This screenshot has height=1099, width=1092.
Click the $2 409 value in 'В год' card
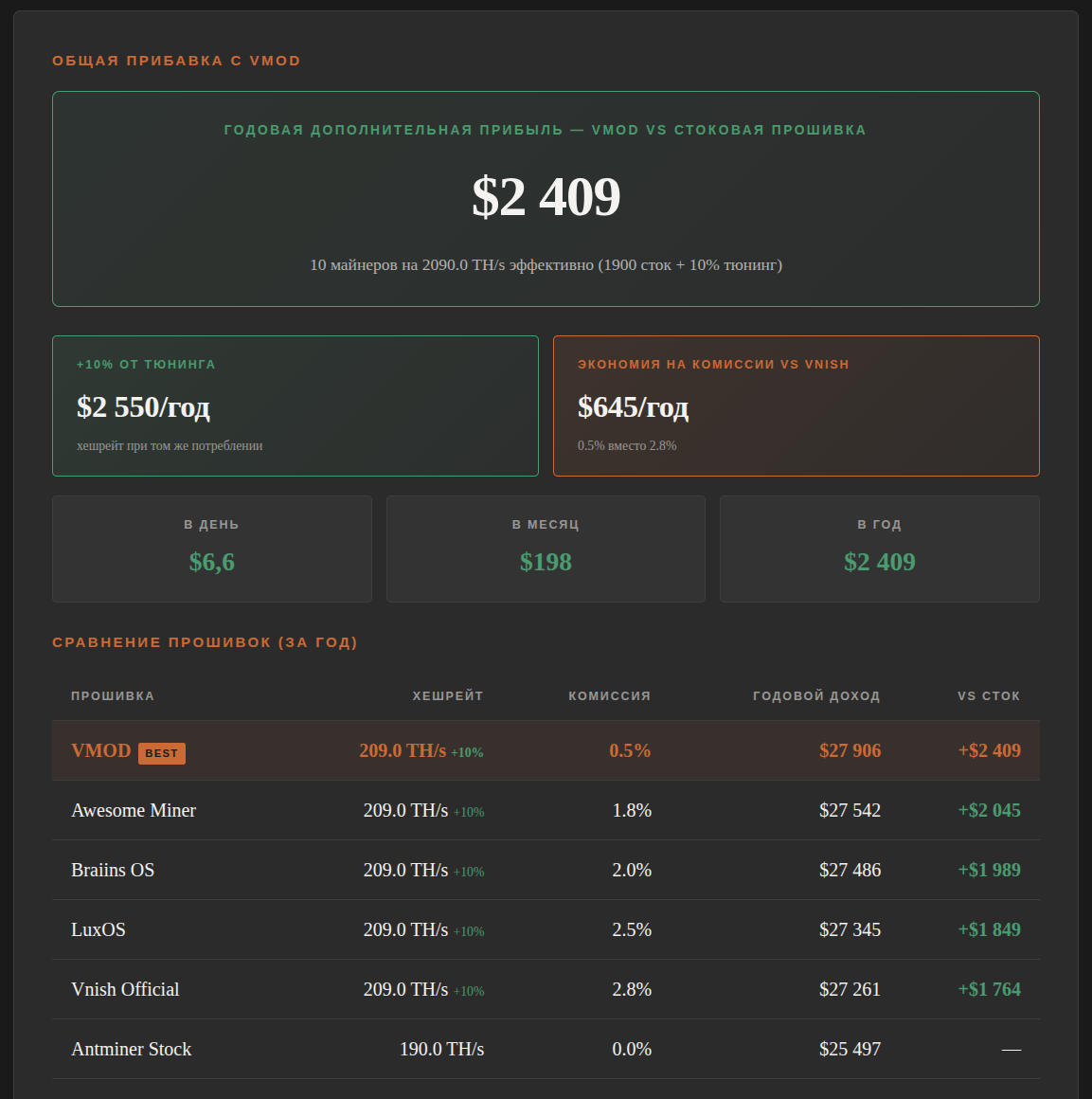(x=880, y=562)
